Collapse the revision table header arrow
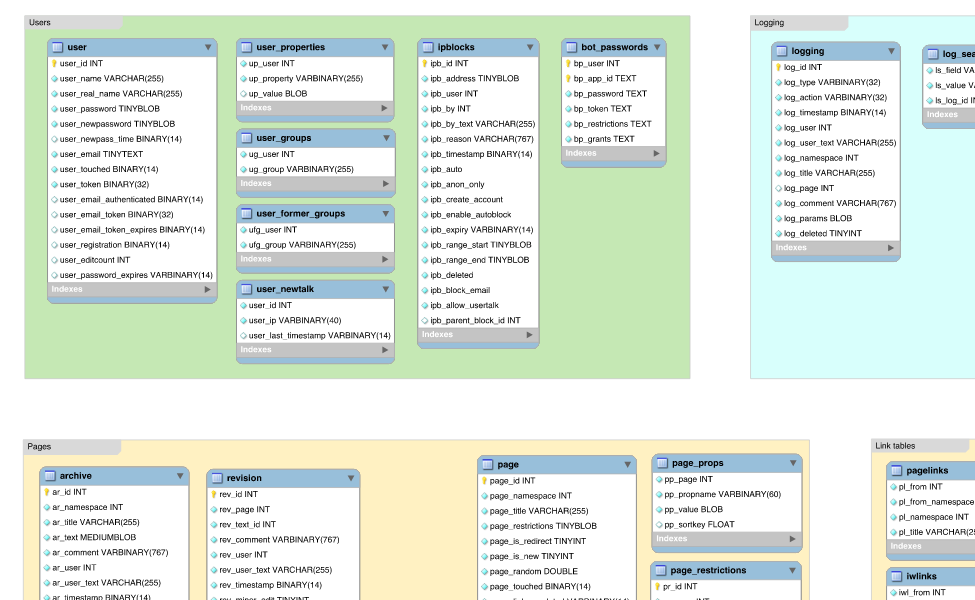Screen dimensions: 975x600 click(351, 478)
